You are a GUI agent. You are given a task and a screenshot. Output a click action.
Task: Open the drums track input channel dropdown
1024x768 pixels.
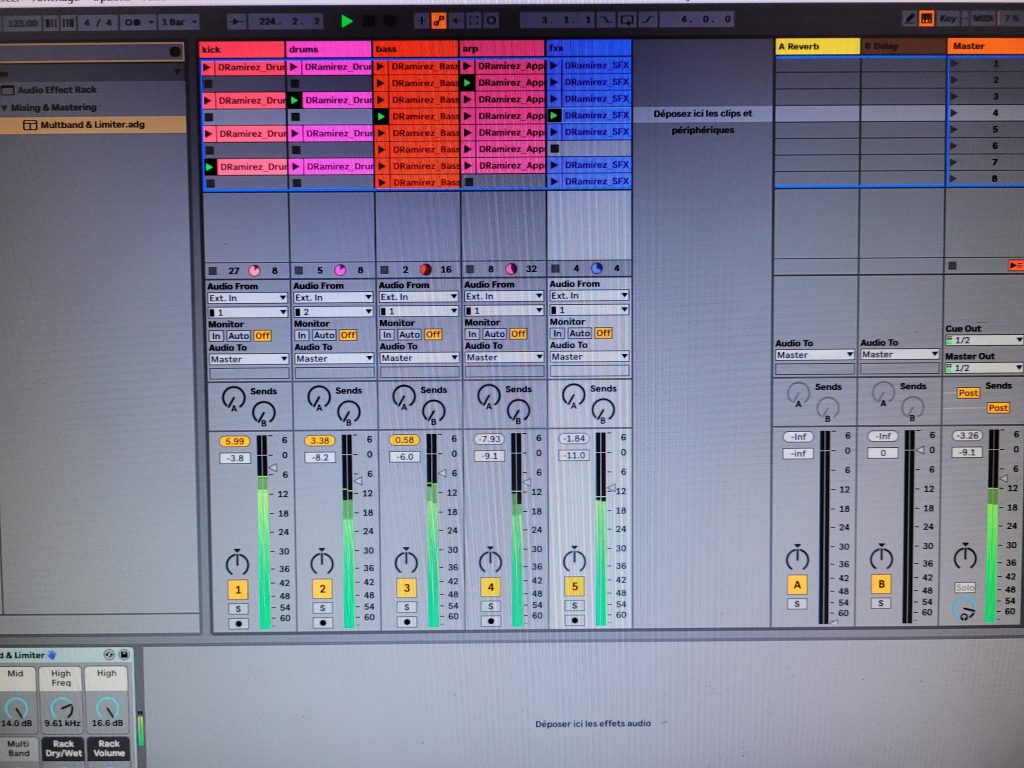333,312
